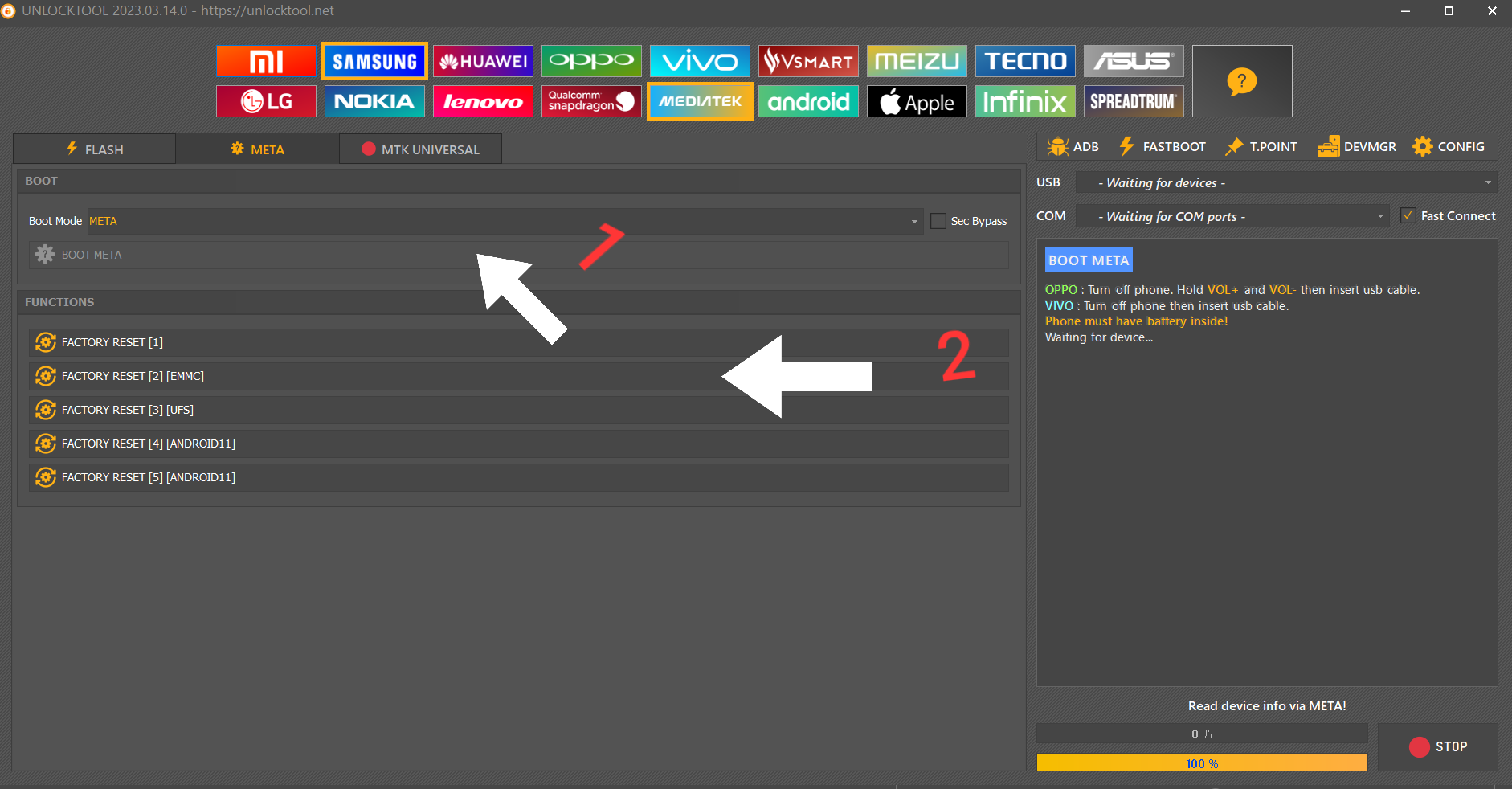Select the LG brand logo
Screen dimensions: 1512x789
(266, 101)
